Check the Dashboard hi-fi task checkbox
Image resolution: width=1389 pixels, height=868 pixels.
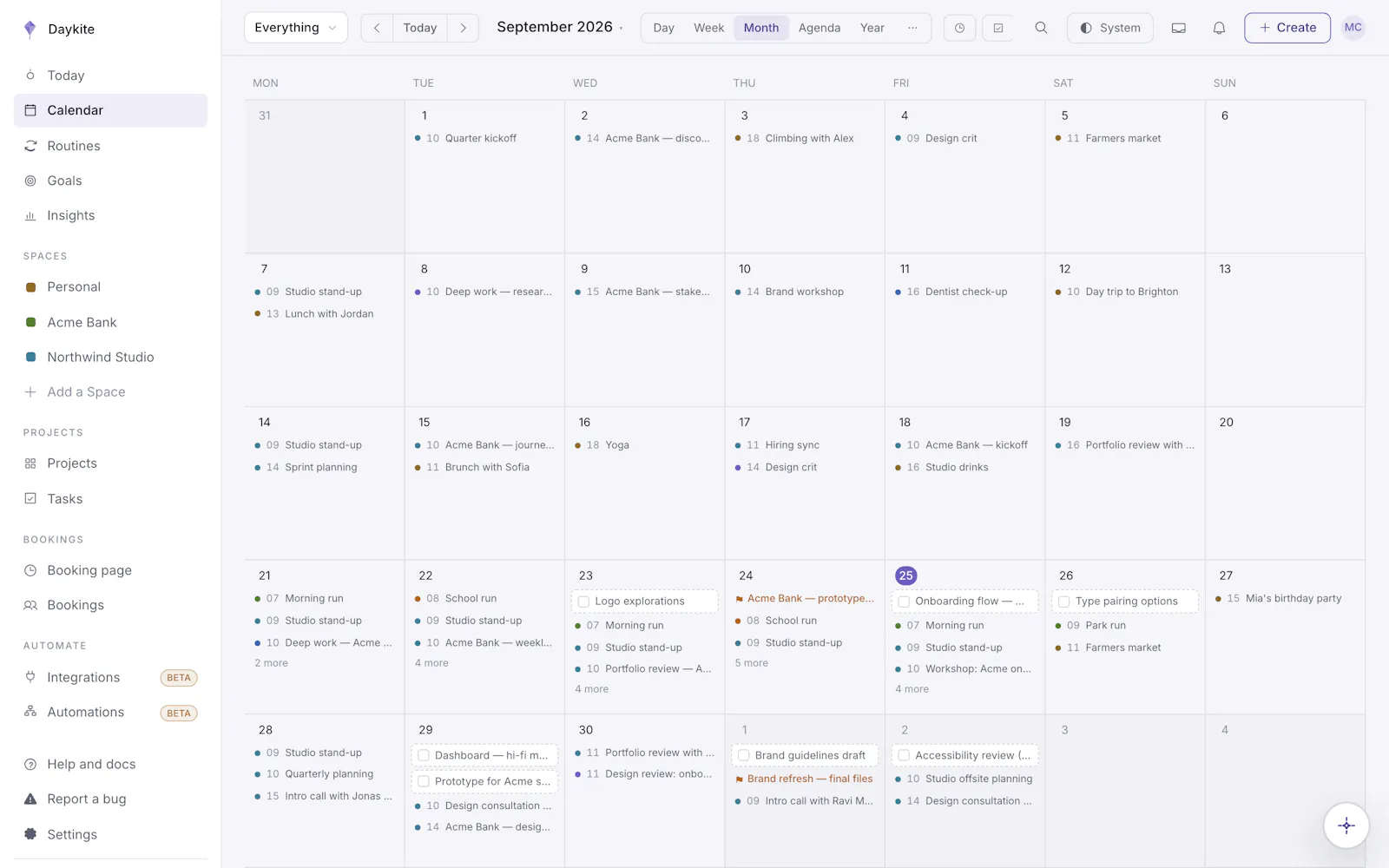[424, 755]
